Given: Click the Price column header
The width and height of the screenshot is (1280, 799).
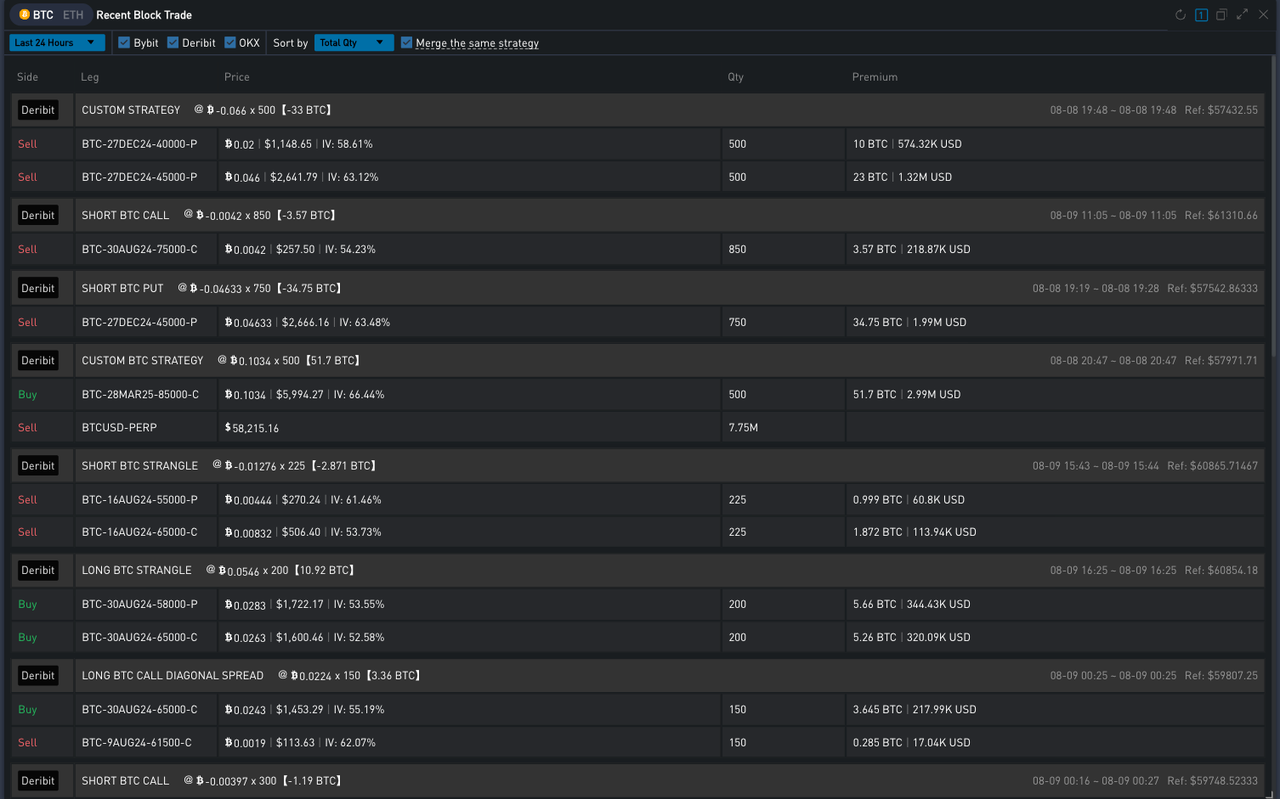Looking at the screenshot, I should pos(237,77).
